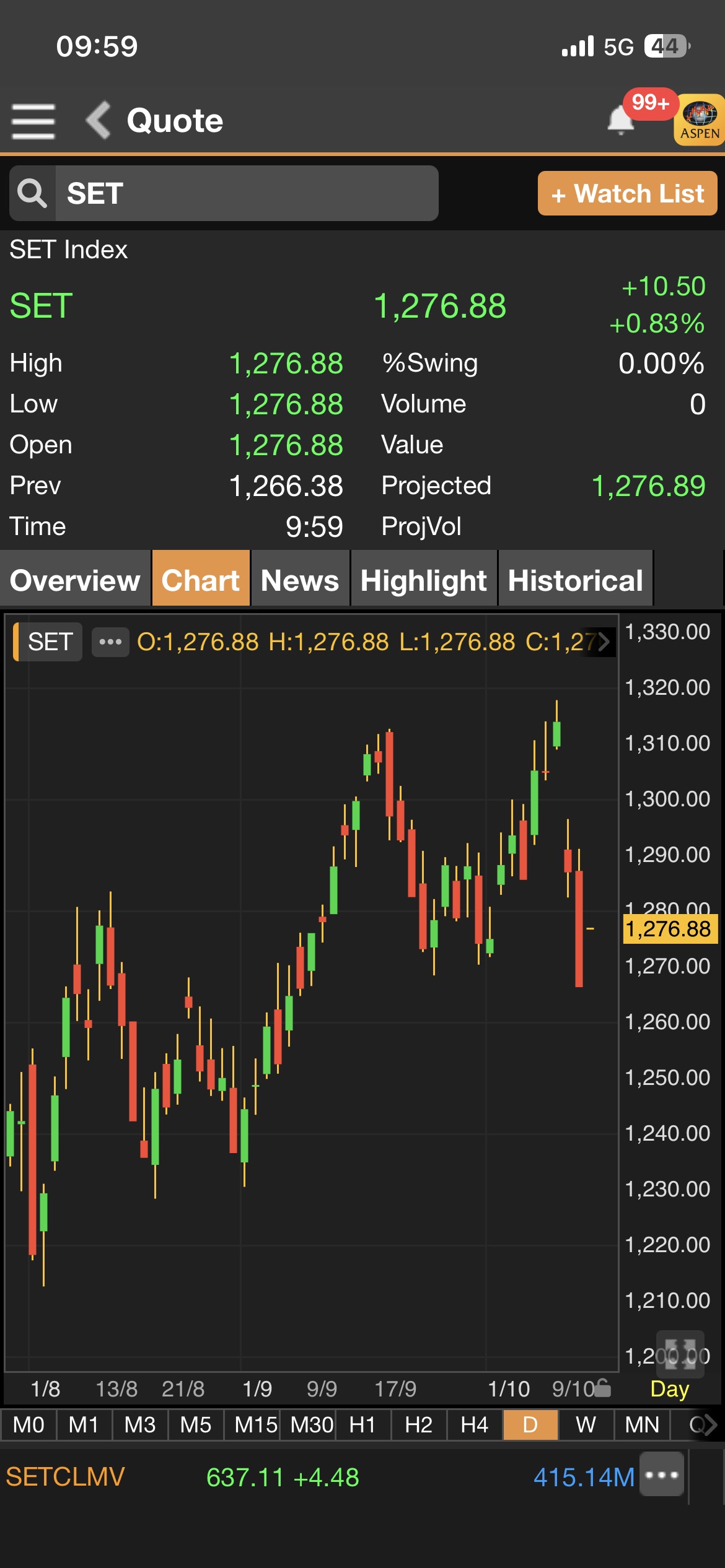
Task: Open chart SET symbol options ellipsis
Action: pos(110,642)
